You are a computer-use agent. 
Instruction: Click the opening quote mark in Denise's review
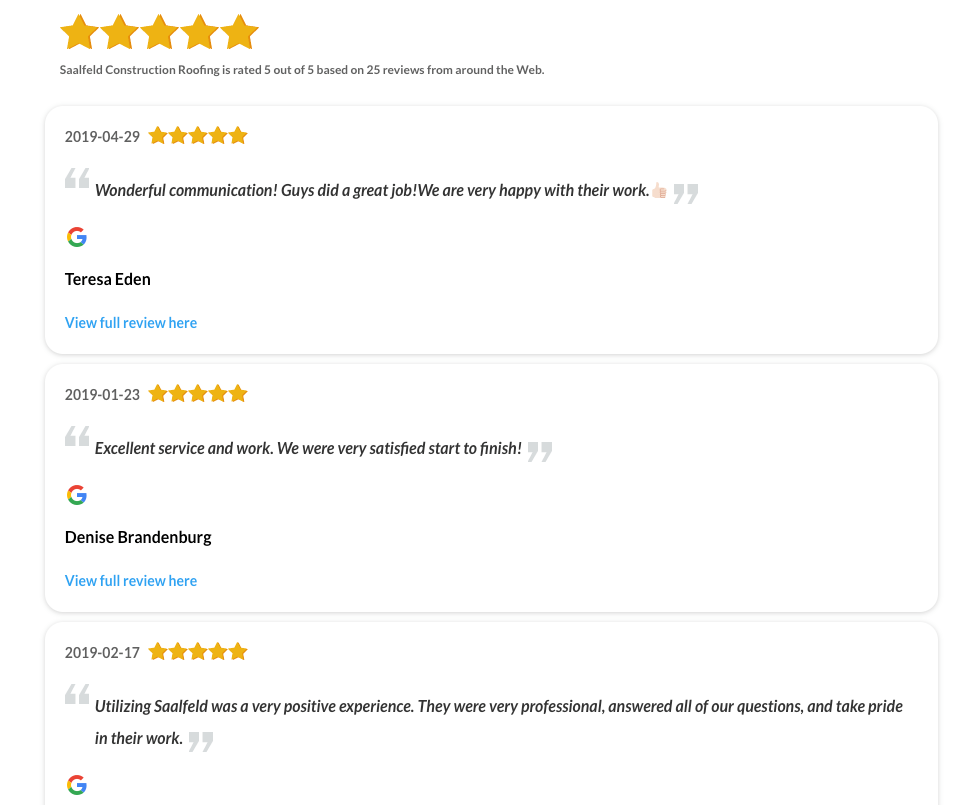[77, 437]
